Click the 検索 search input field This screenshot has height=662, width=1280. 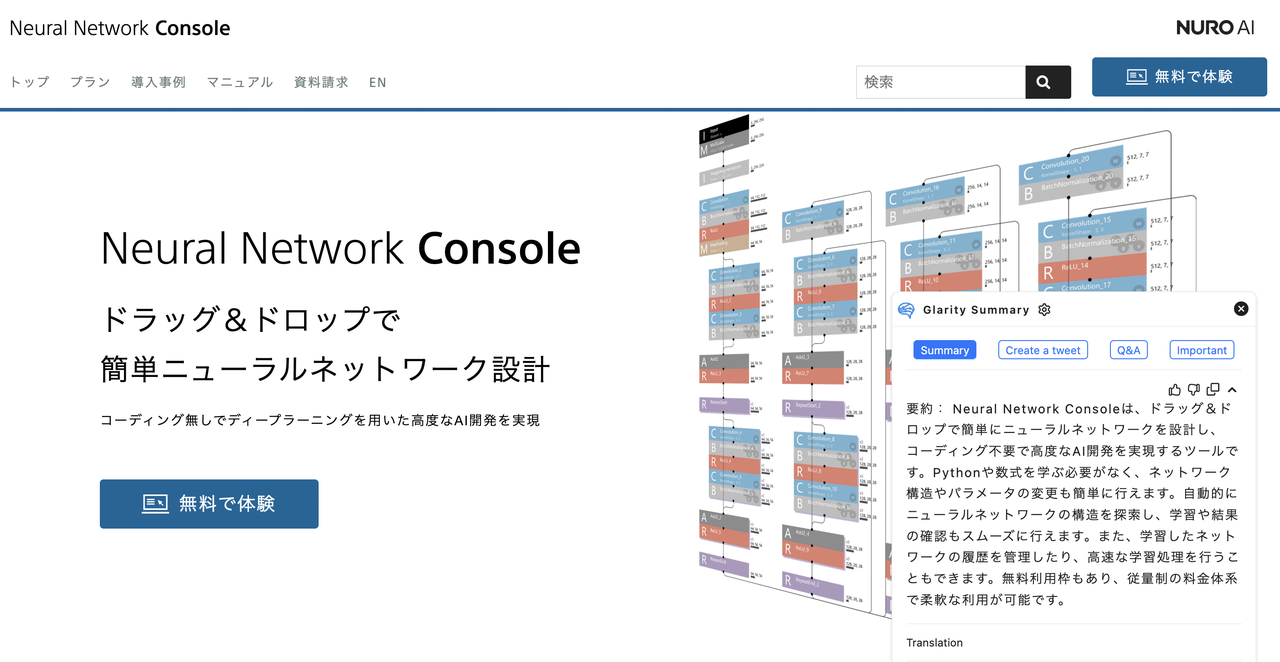point(941,82)
